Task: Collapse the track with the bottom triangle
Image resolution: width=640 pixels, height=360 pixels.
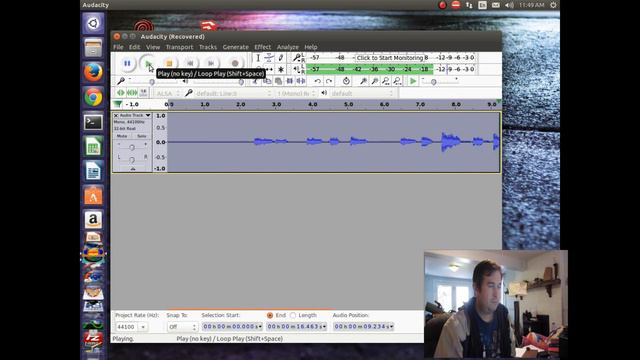Action: [133, 169]
